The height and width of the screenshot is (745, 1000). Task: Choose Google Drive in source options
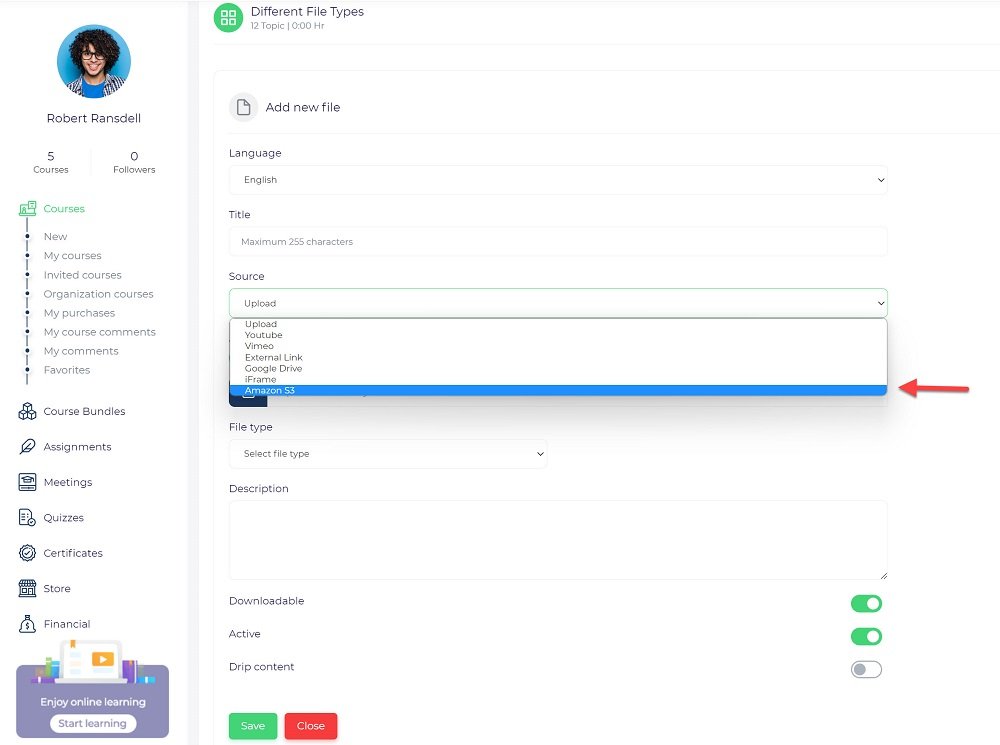click(x=273, y=368)
